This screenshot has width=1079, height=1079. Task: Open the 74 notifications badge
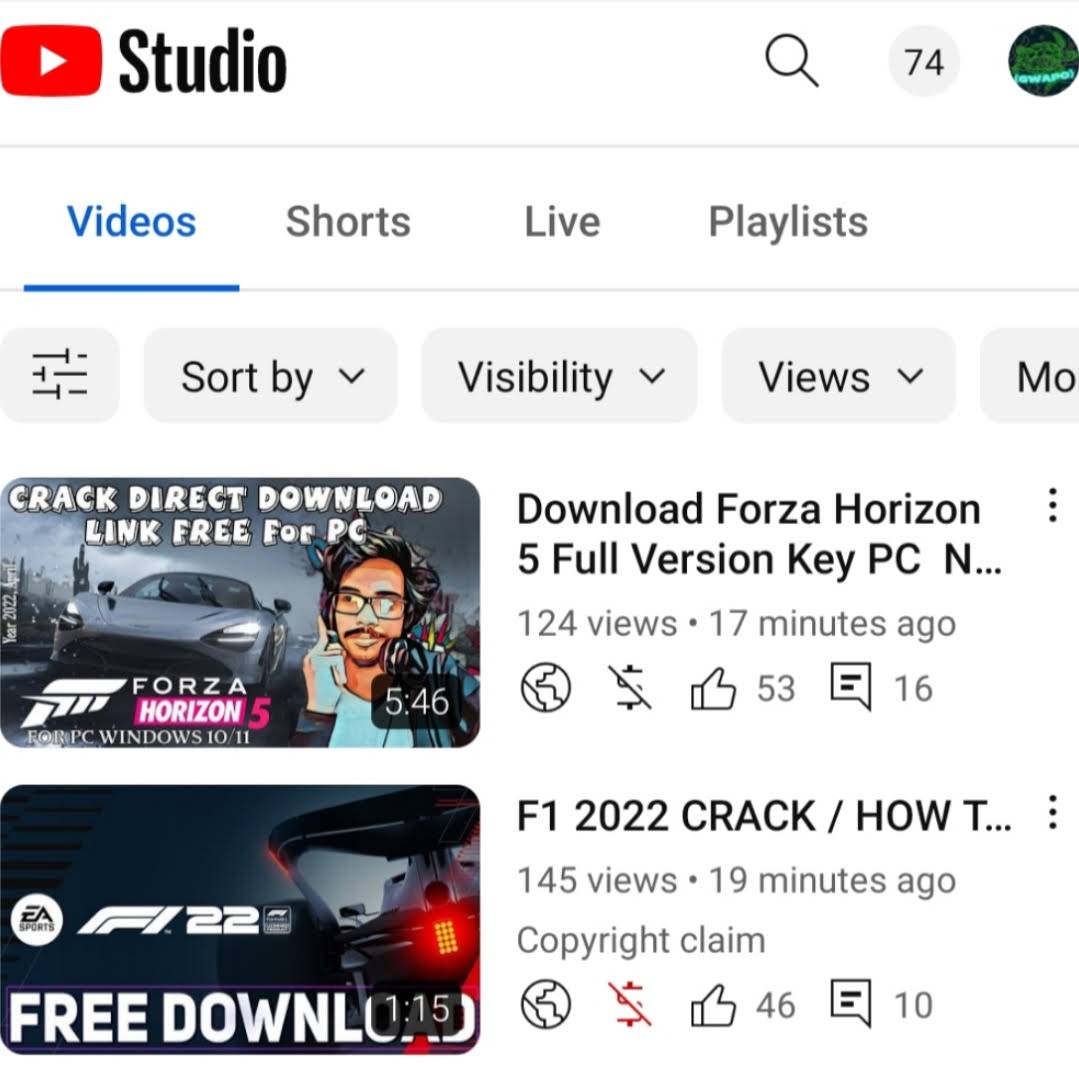pyautogui.click(x=923, y=61)
